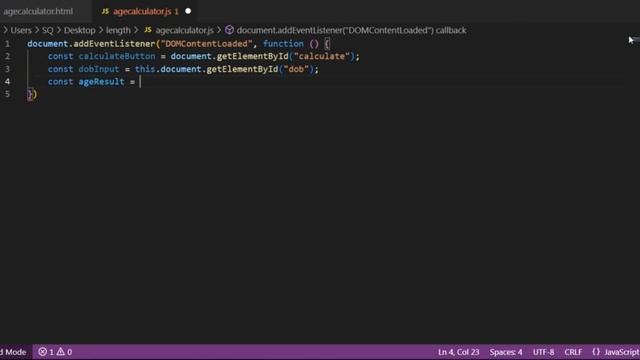Click Ln 4, Col 23 cursor position
The width and height of the screenshot is (640, 360).
point(458,352)
